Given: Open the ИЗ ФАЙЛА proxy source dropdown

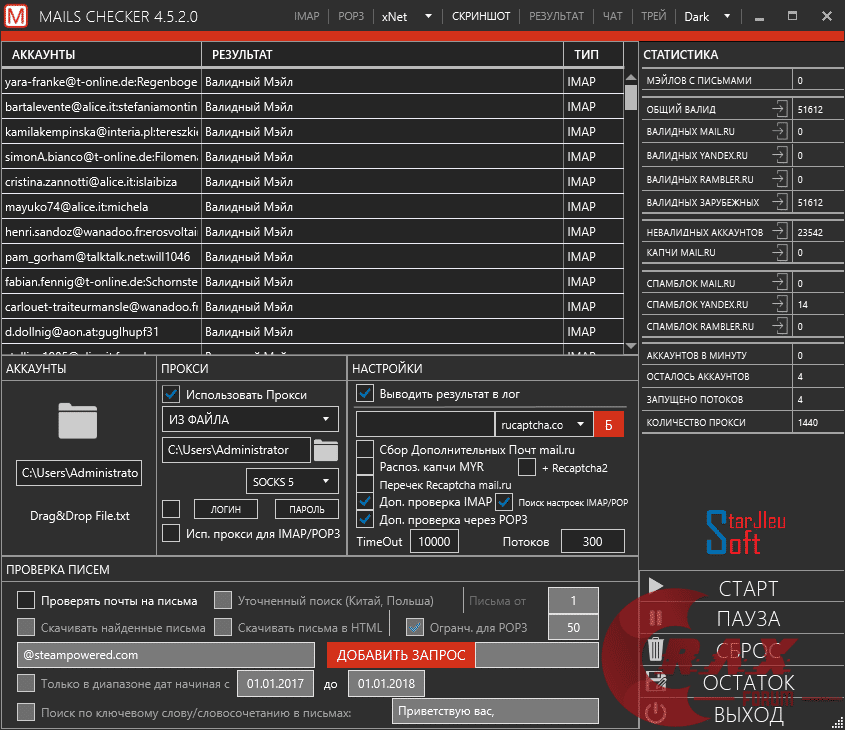Looking at the screenshot, I should pyautogui.click(x=251, y=419).
